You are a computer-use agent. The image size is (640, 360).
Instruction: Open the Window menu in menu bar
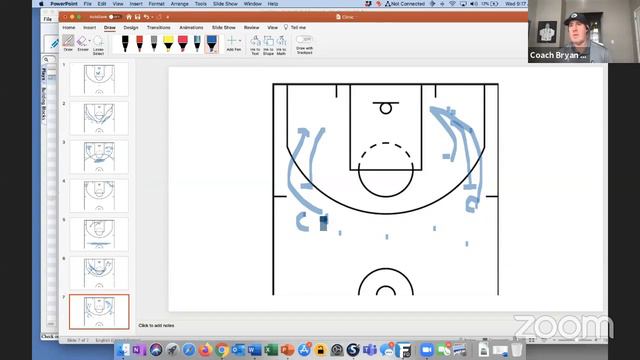(253, 4)
